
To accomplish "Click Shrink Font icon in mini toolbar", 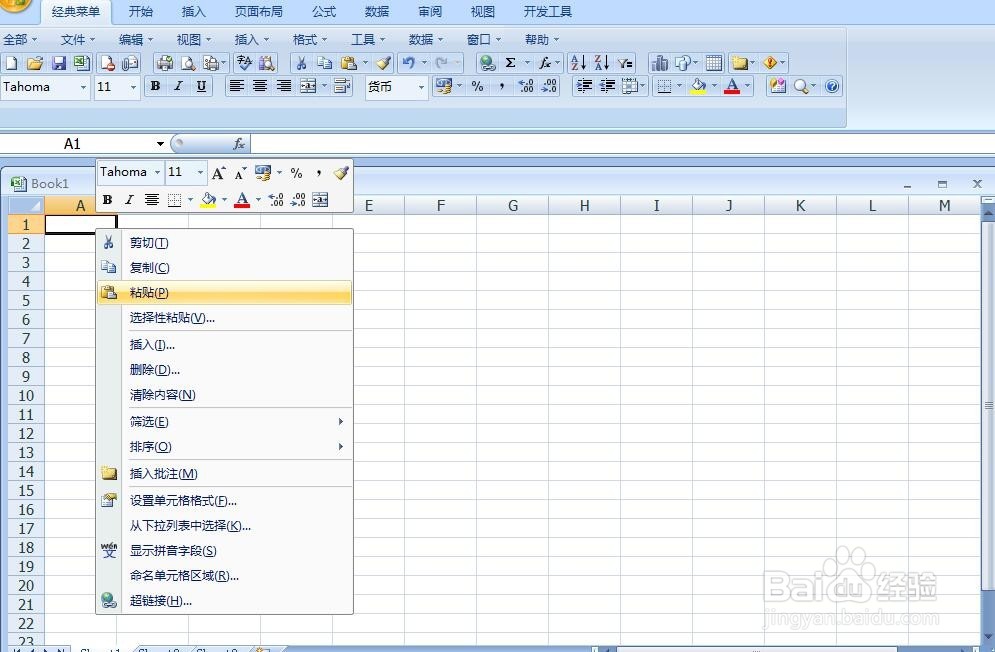I will (241, 173).
